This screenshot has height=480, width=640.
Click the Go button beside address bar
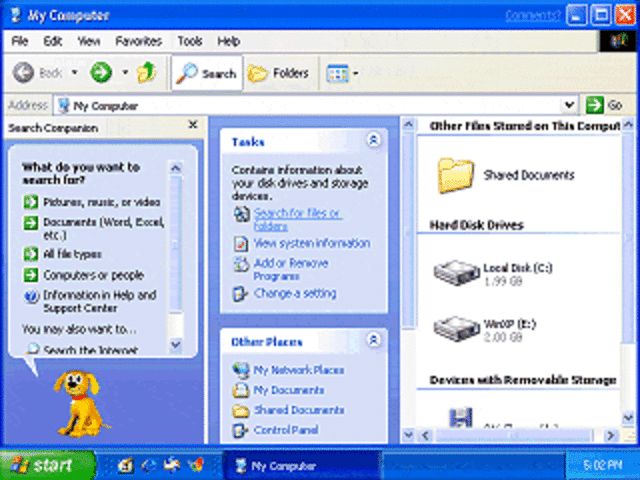604,105
